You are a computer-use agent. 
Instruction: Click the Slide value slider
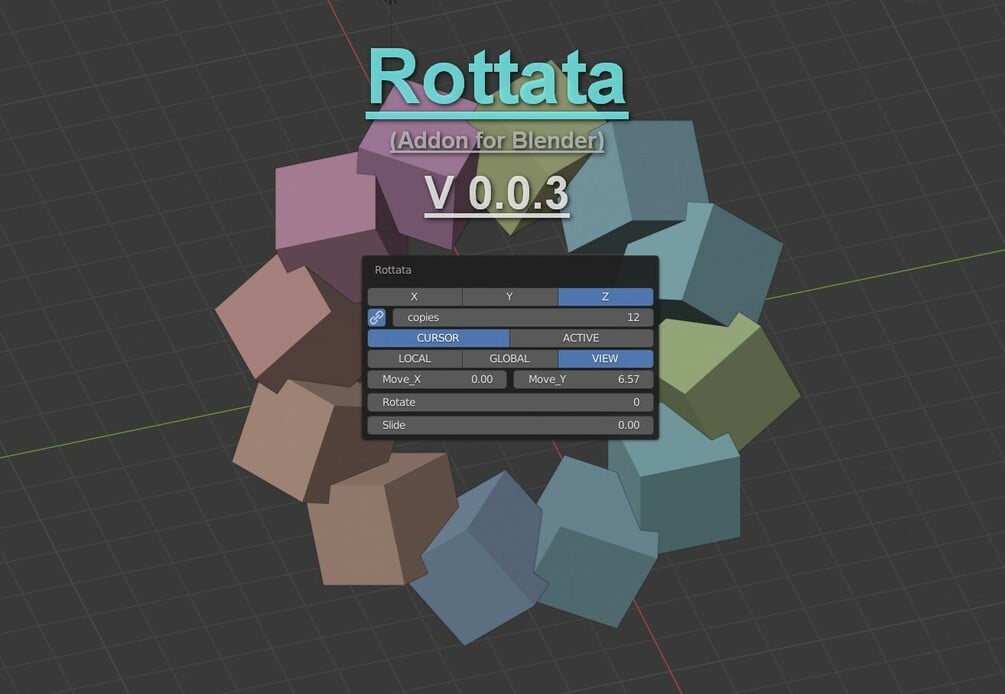tap(510, 425)
